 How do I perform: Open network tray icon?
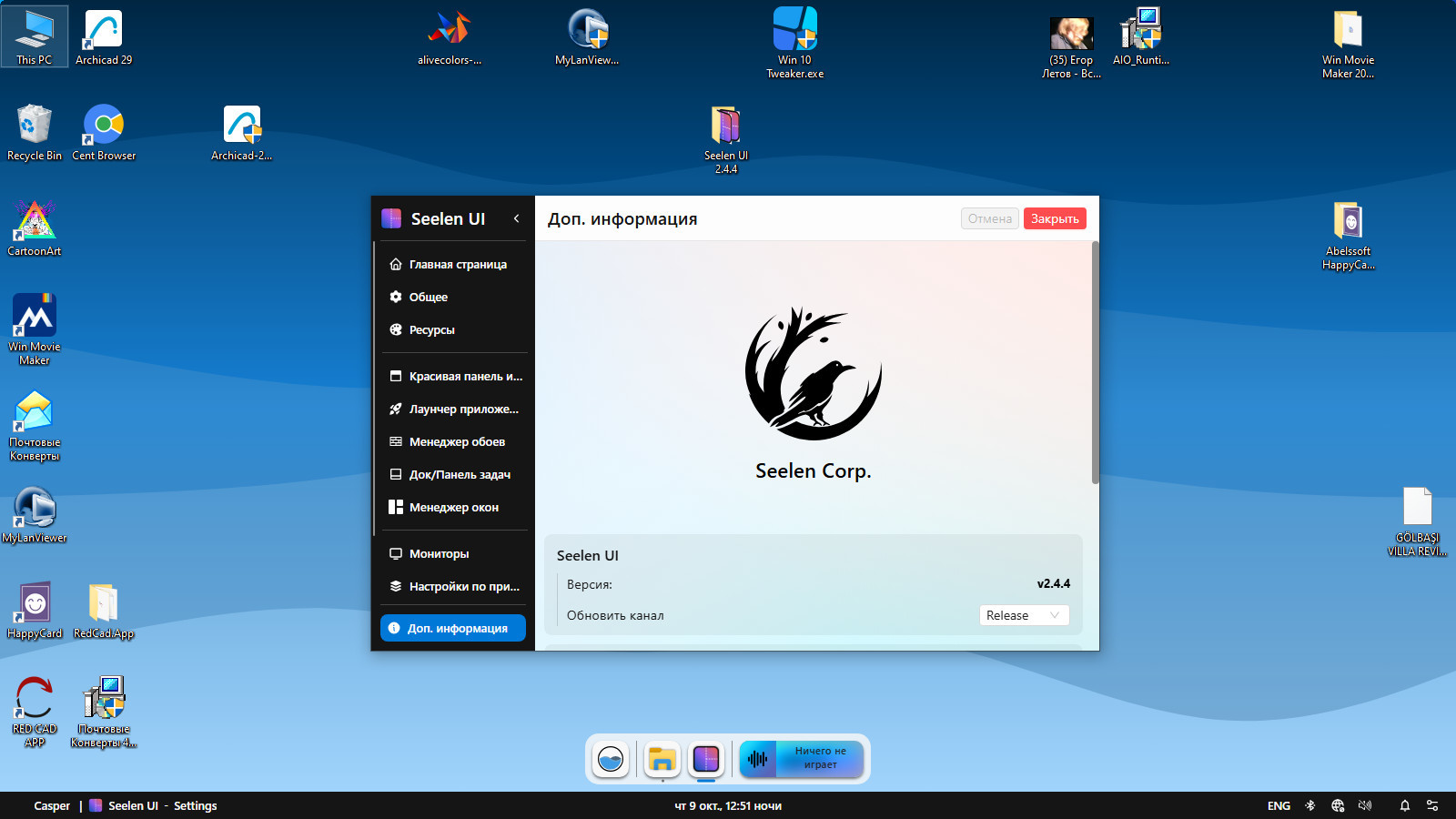pyautogui.click(x=1338, y=805)
